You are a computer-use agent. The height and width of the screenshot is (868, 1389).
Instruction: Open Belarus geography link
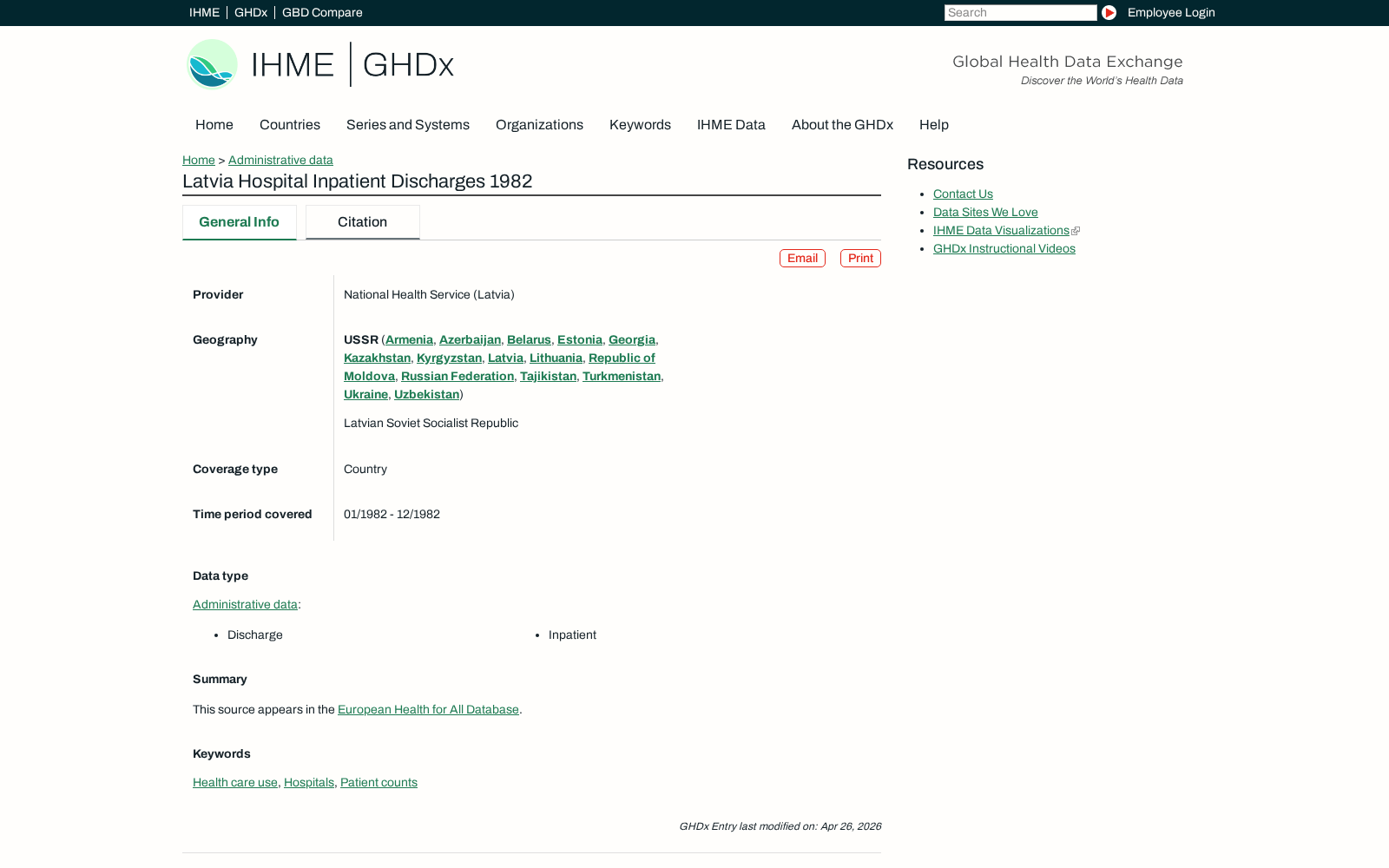point(529,340)
